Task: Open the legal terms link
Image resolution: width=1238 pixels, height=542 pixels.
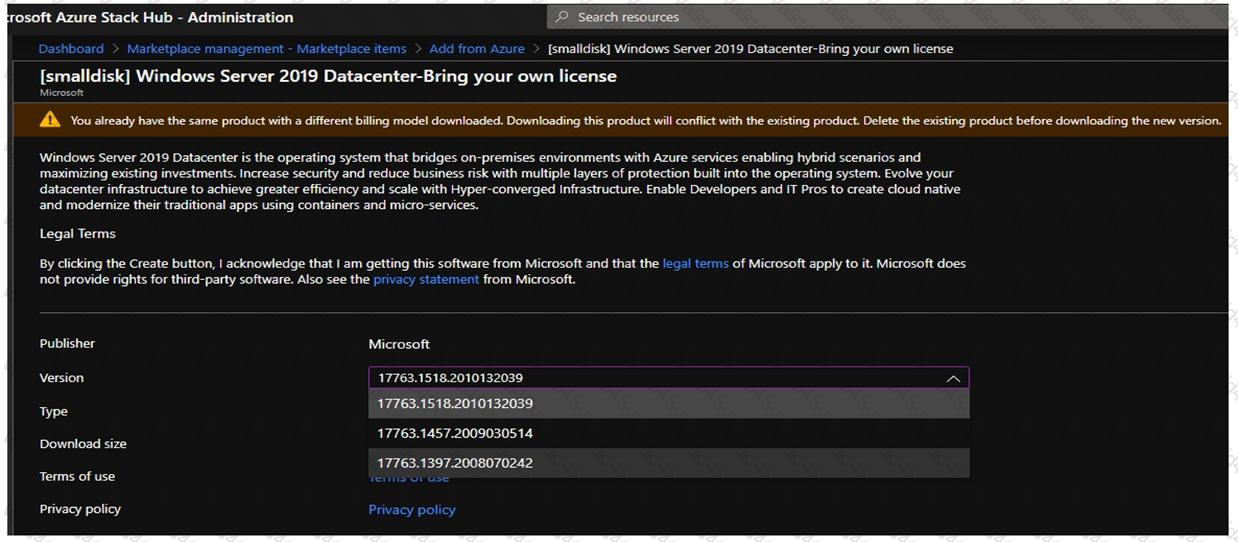Action: pos(695,263)
